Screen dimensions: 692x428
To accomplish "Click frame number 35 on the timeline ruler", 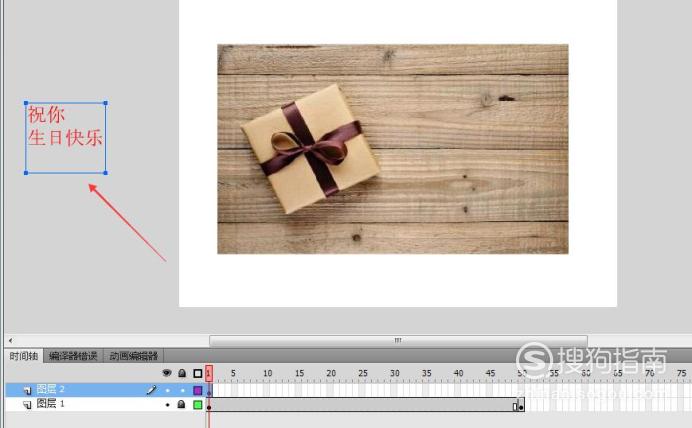I will click(x=426, y=373).
